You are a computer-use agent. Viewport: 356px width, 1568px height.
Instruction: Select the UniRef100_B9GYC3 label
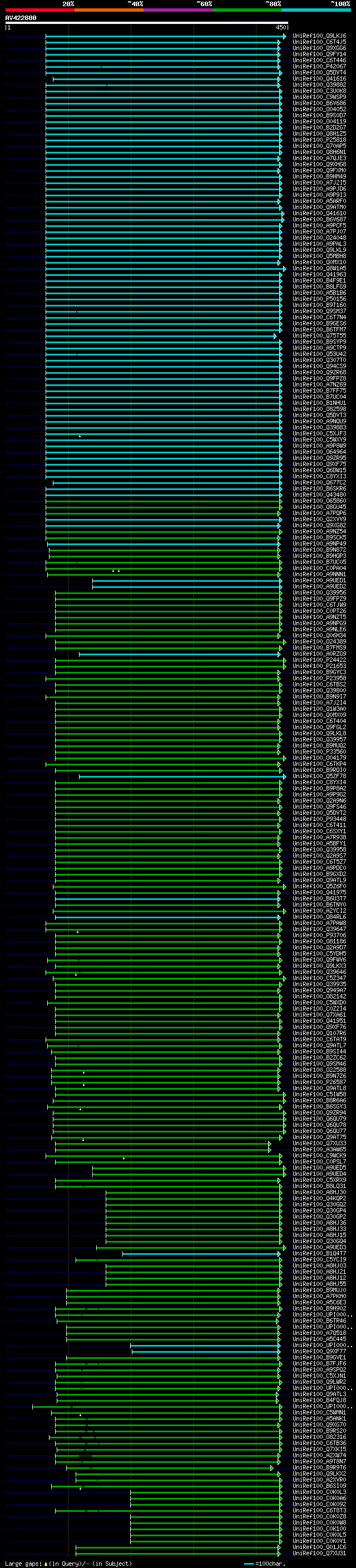[319, 672]
